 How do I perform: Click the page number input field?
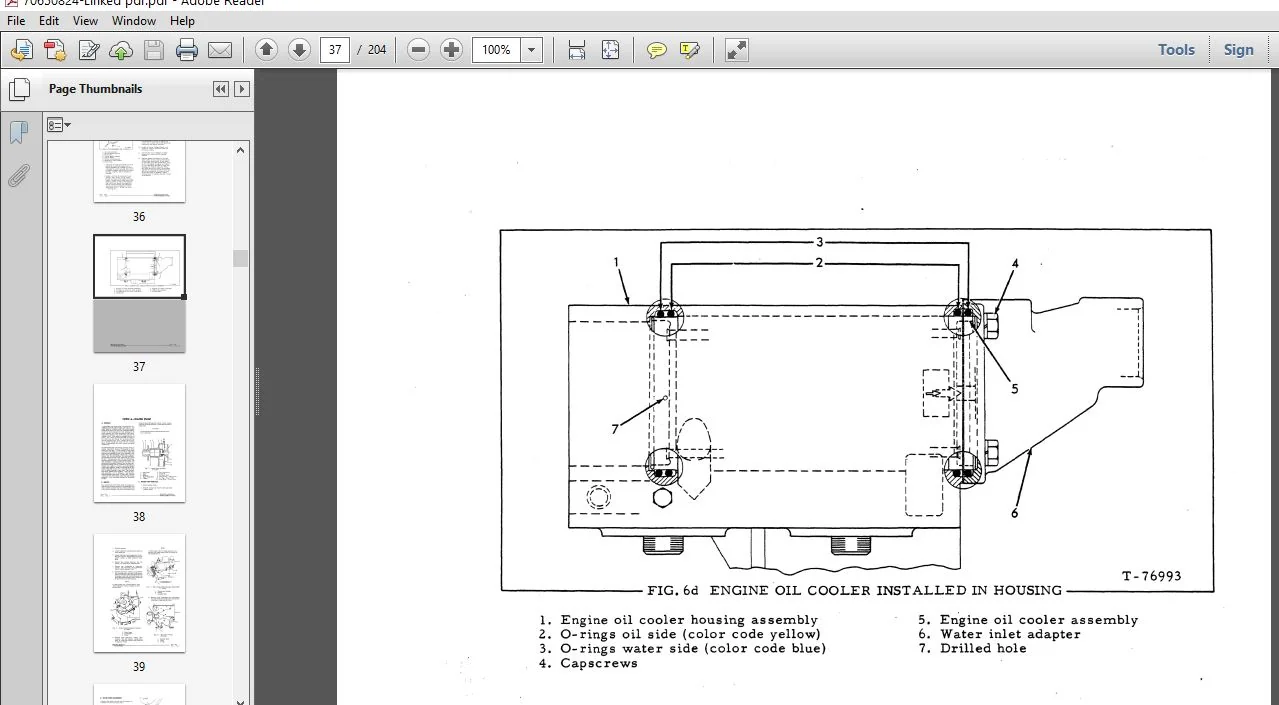pos(335,50)
